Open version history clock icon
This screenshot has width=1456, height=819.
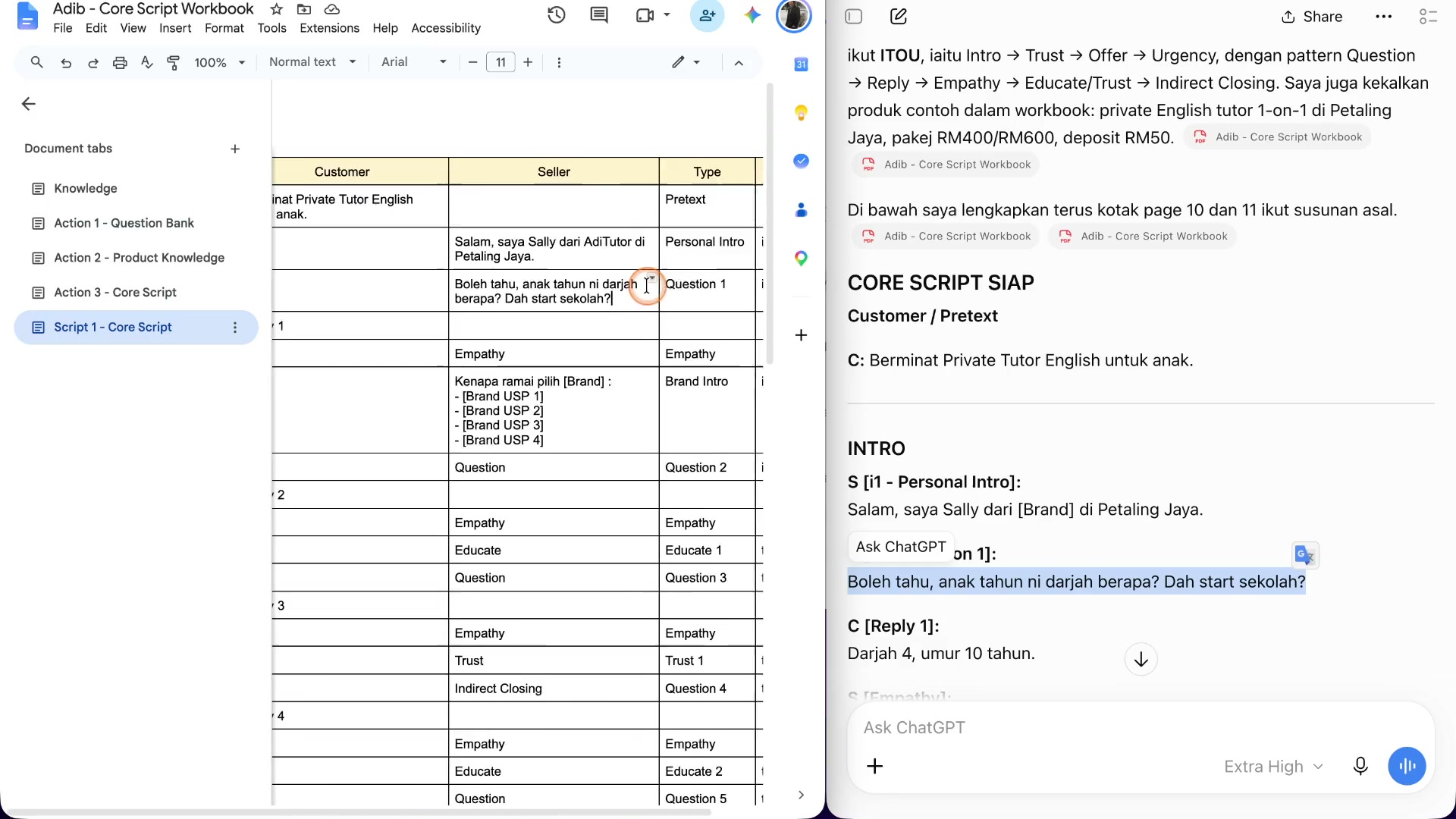point(557,15)
